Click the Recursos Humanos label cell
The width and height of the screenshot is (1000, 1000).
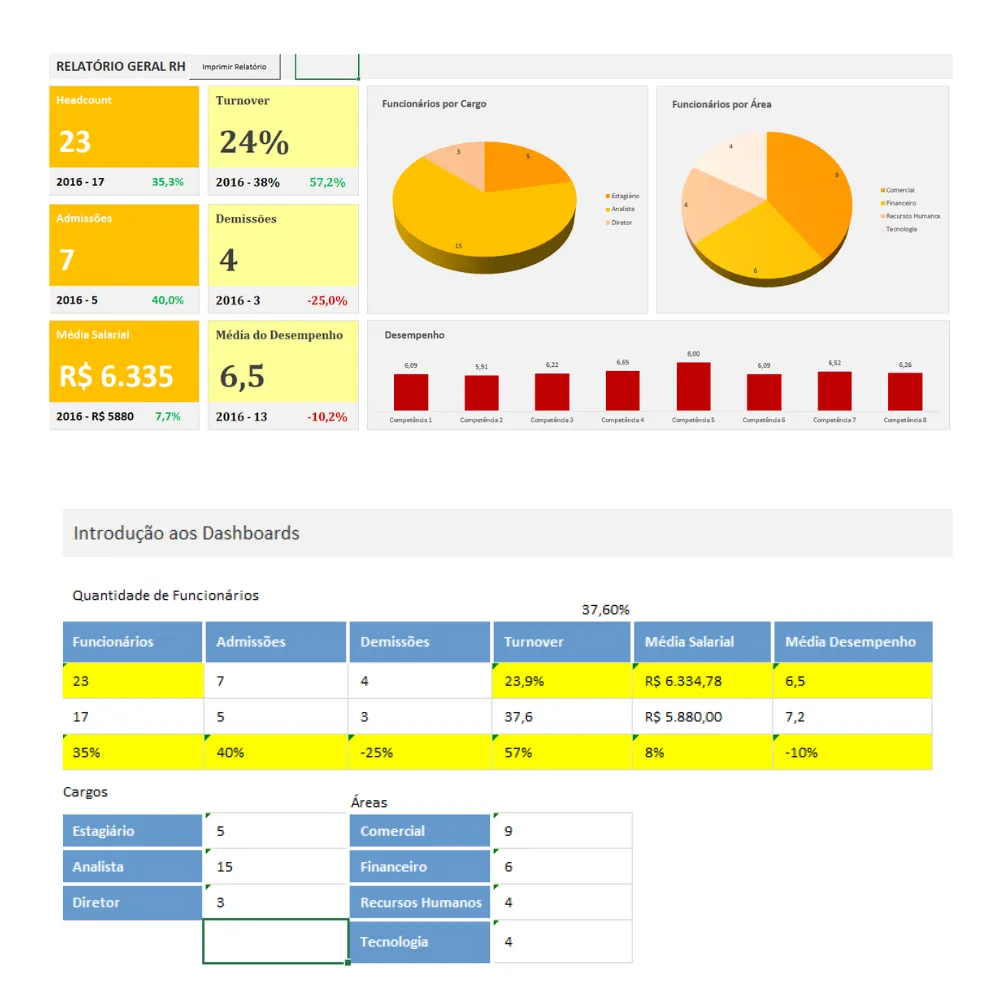[420, 902]
